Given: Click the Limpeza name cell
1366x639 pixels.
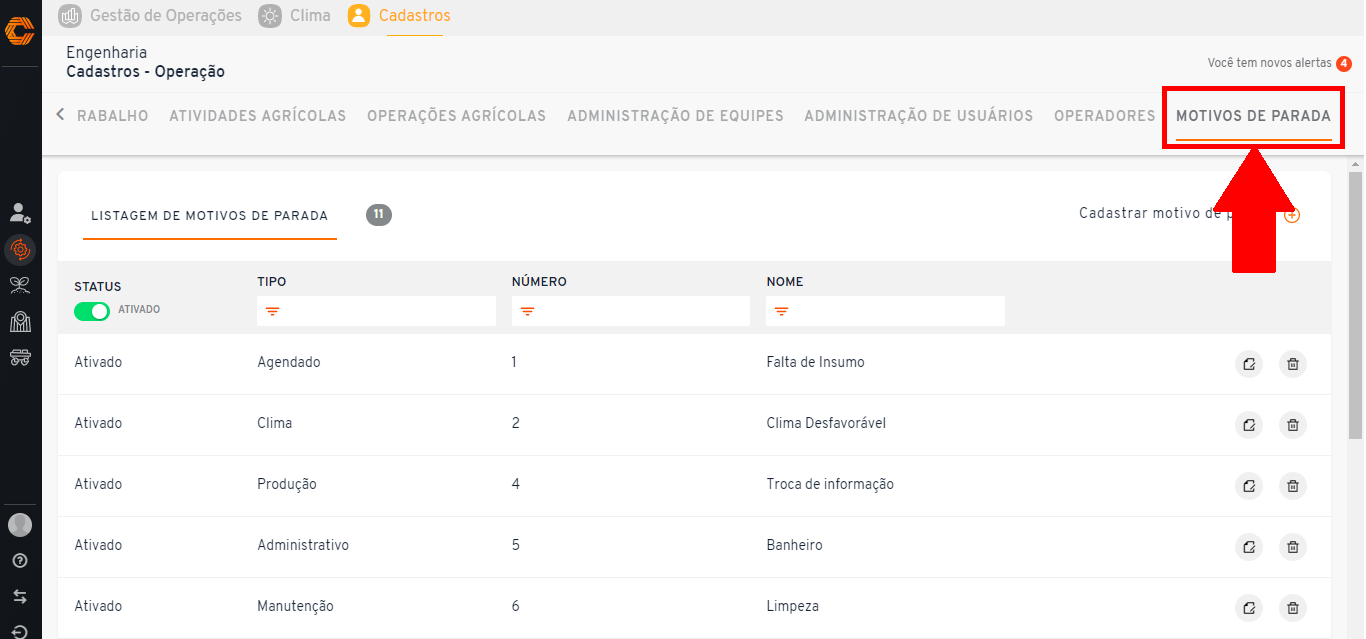Looking at the screenshot, I should [793, 606].
